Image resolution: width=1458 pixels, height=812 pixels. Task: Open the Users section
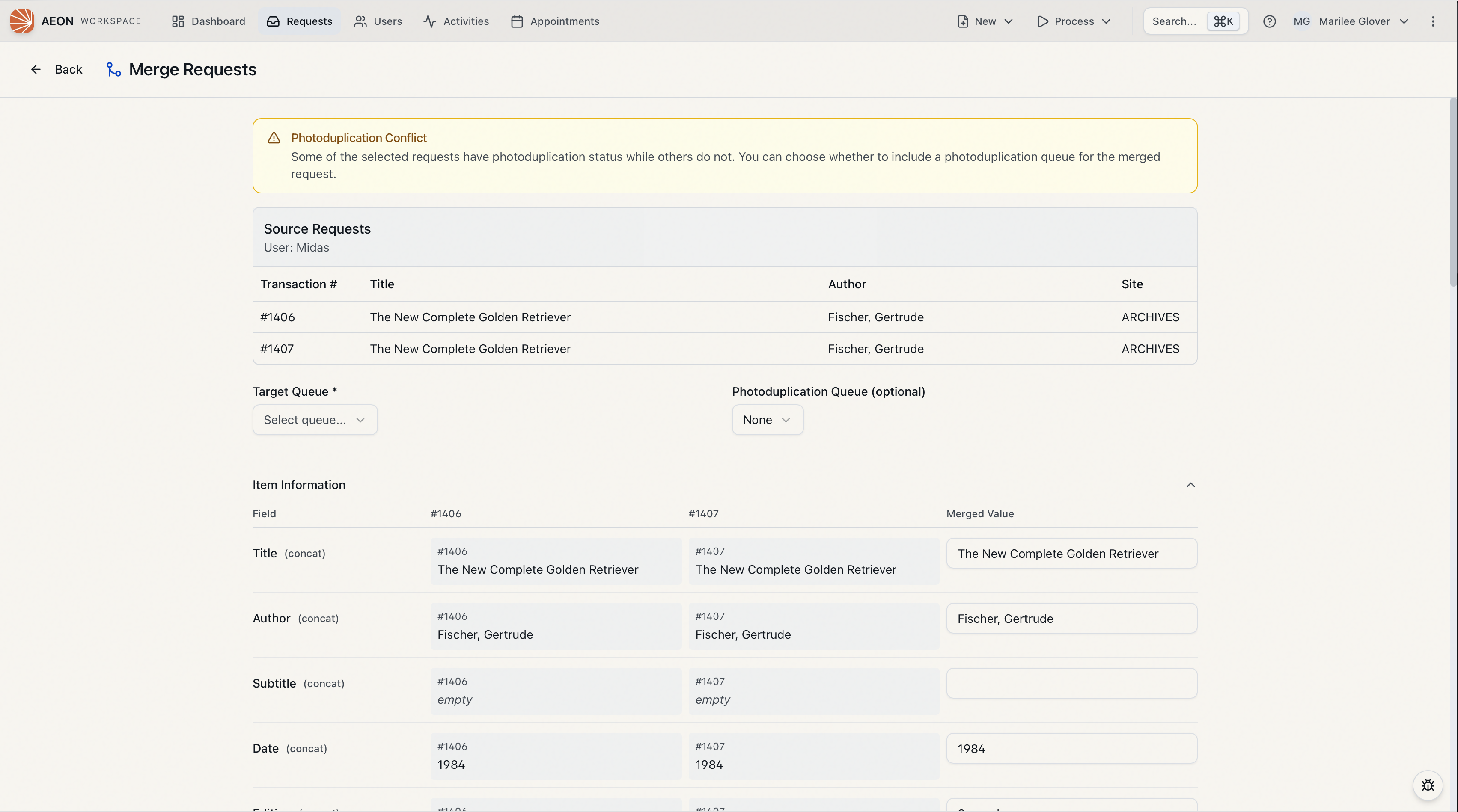click(378, 21)
